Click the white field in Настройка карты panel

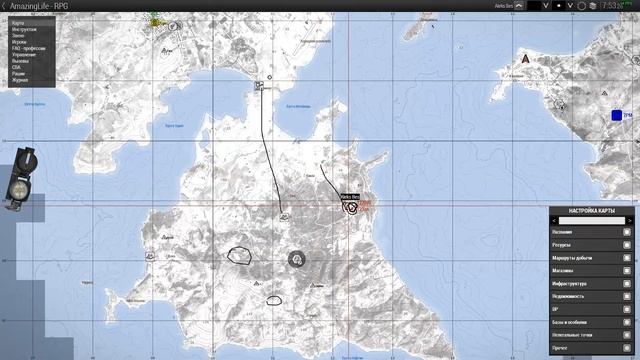[x=592, y=221]
